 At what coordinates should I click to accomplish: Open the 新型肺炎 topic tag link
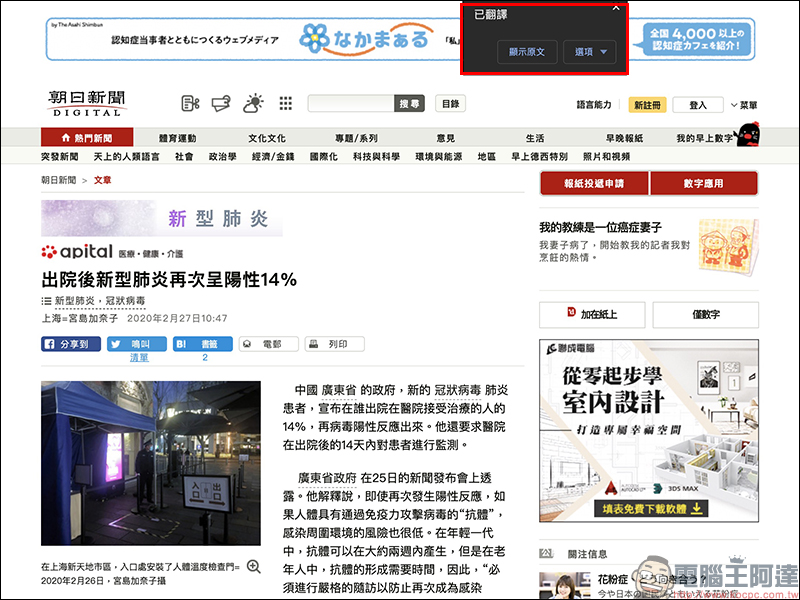coord(74,300)
